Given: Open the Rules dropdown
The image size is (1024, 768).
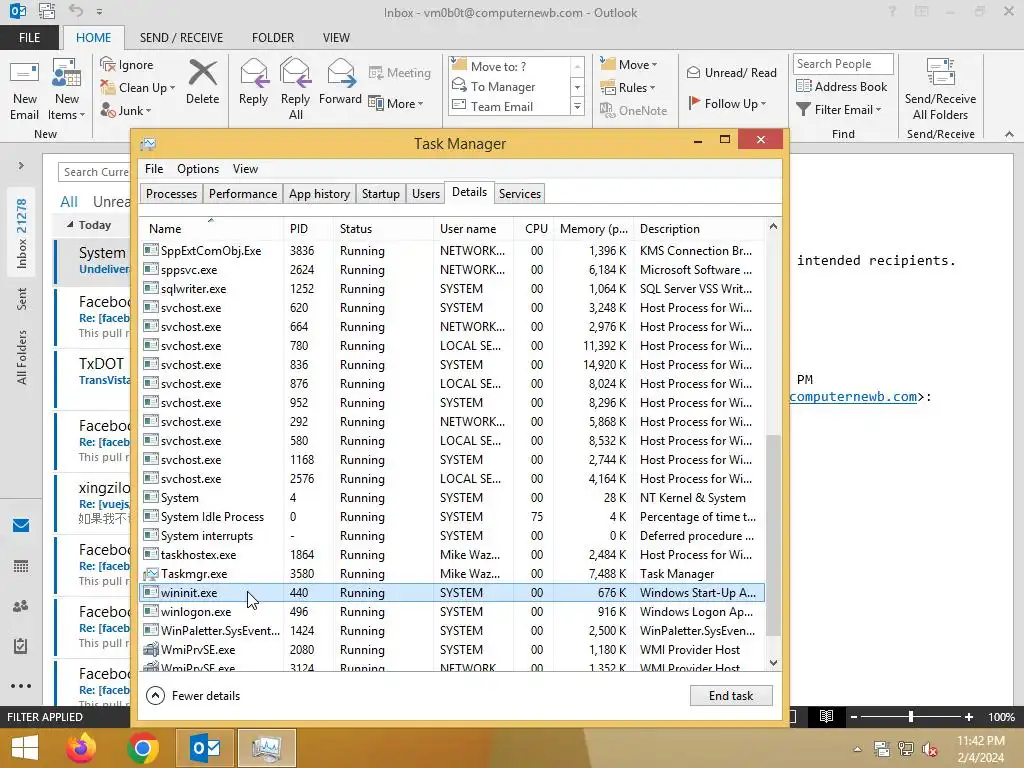Looking at the screenshot, I should (627, 88).
